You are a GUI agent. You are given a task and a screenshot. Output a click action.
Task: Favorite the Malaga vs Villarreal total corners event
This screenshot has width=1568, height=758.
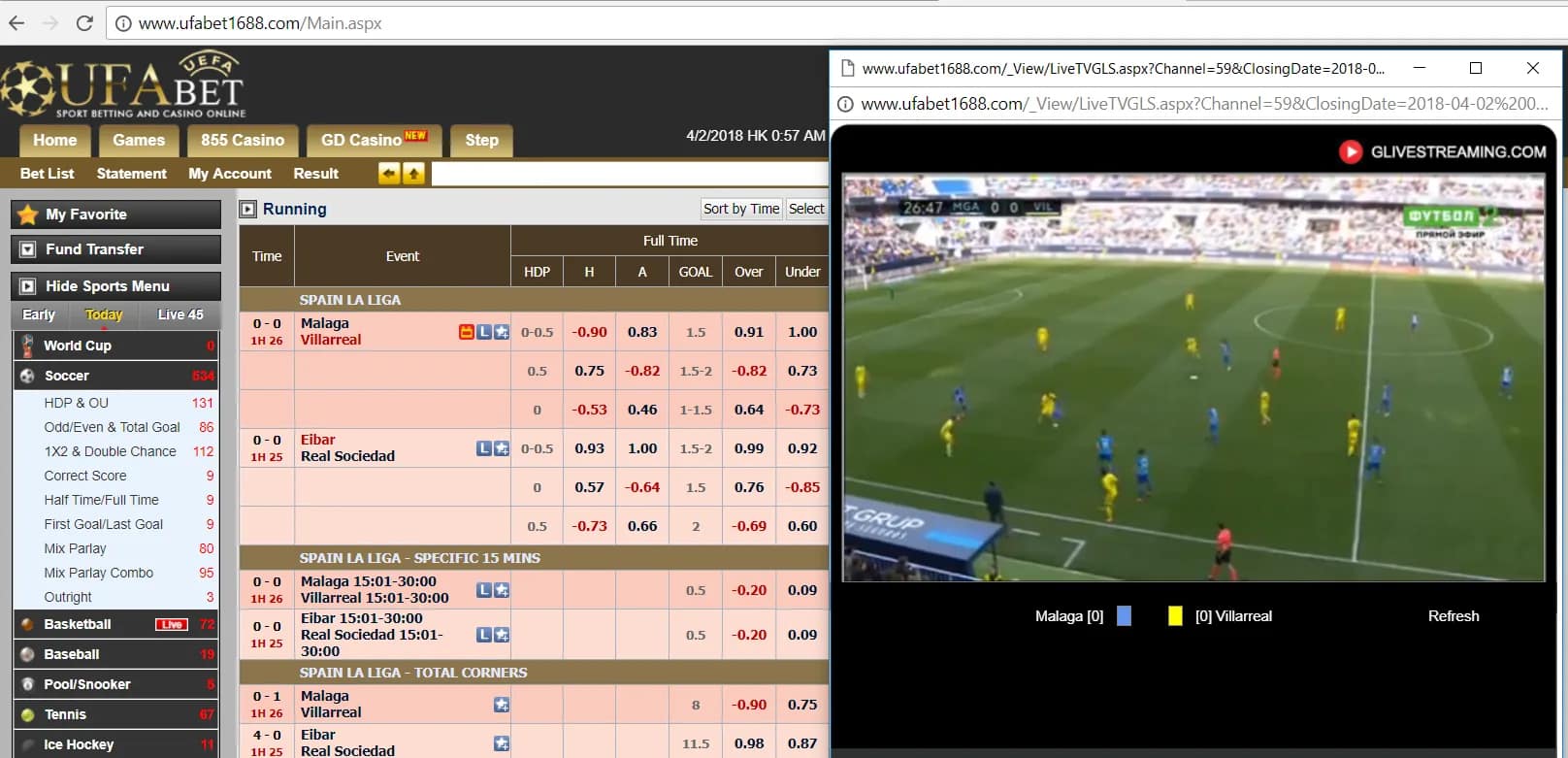coord(502,705)
